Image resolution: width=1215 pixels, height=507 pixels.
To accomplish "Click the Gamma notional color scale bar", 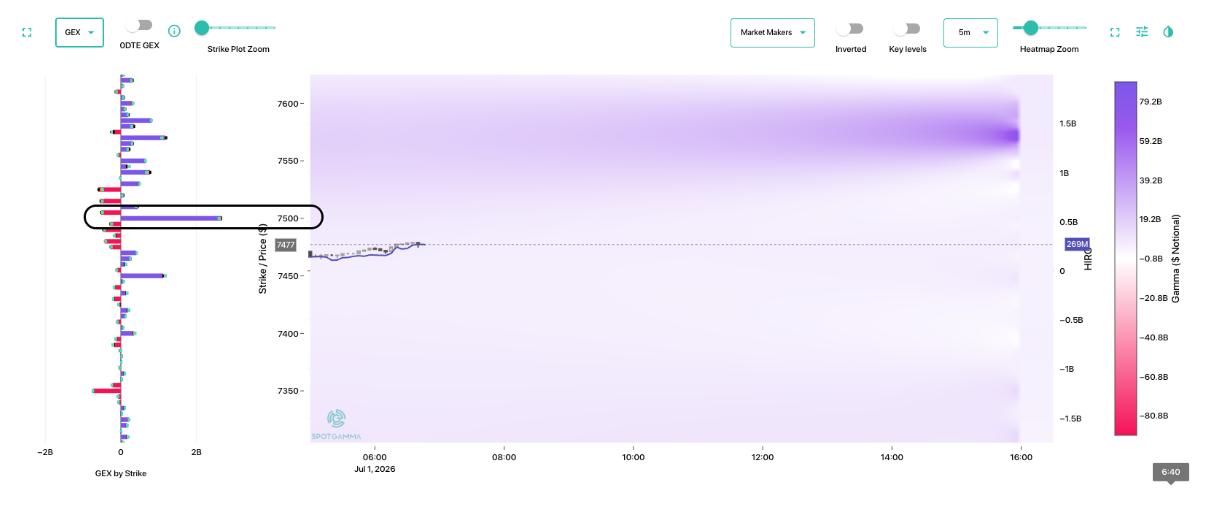I will 1126,258.
